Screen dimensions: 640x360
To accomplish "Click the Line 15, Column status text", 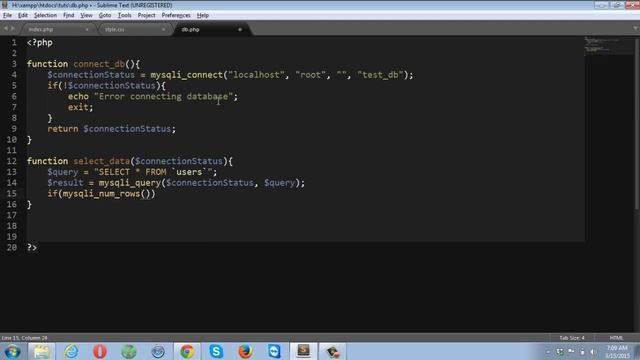I will tap(24, 338).
